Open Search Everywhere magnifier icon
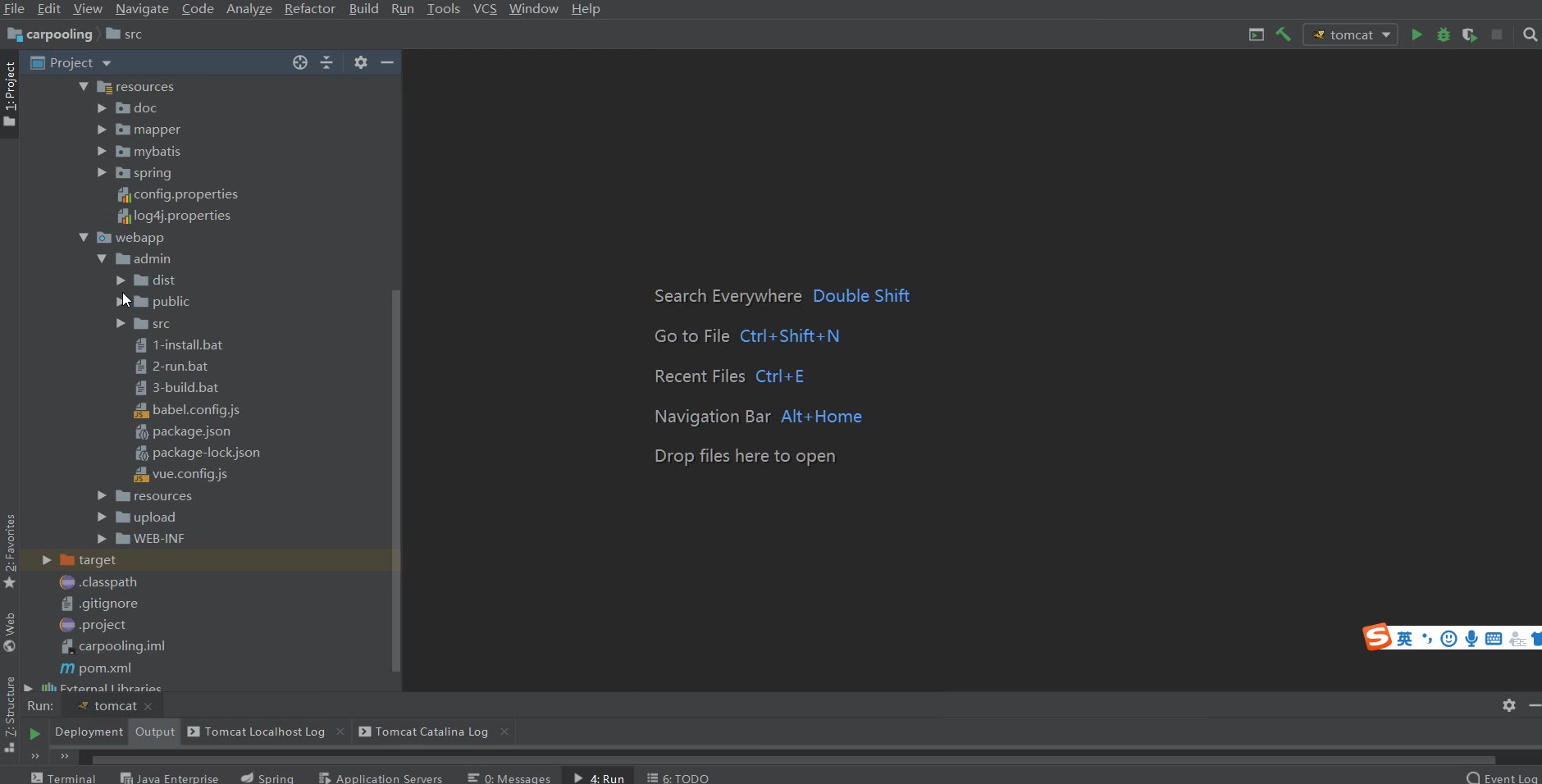 (x=1530, y=34)
